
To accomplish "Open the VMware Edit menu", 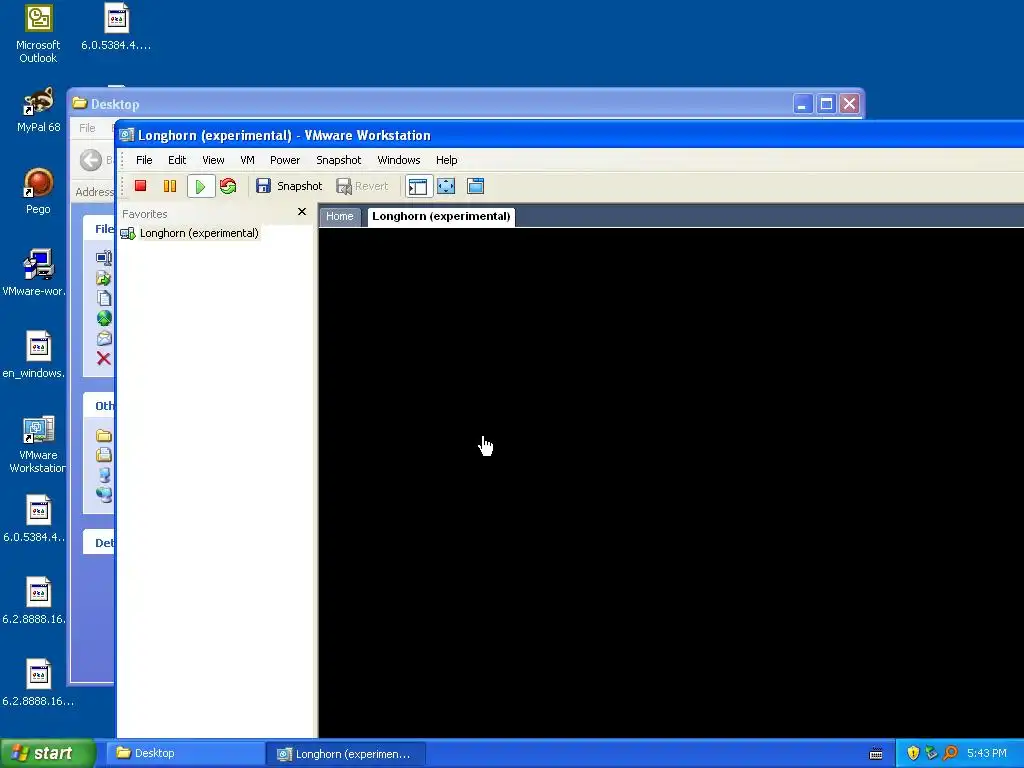I will 177,160.
